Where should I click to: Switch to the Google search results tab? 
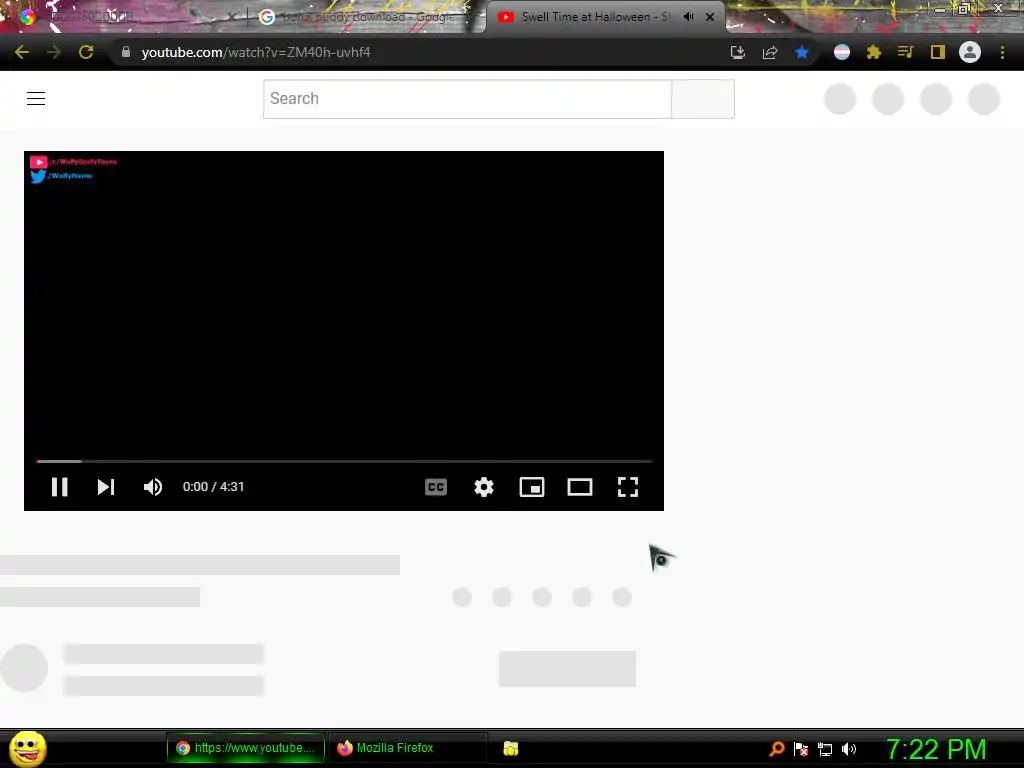tap(366, 17)
